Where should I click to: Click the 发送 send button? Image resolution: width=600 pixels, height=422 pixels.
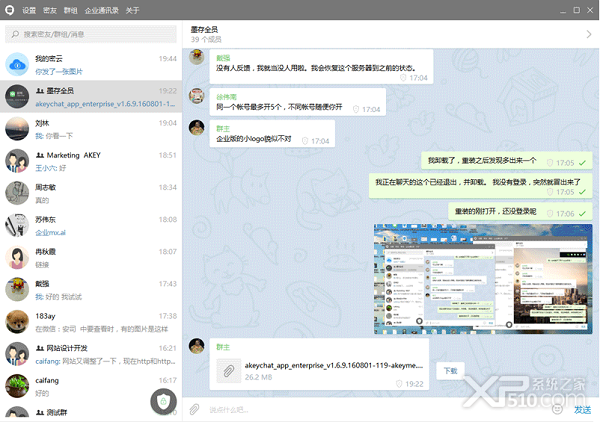point(582,410)
